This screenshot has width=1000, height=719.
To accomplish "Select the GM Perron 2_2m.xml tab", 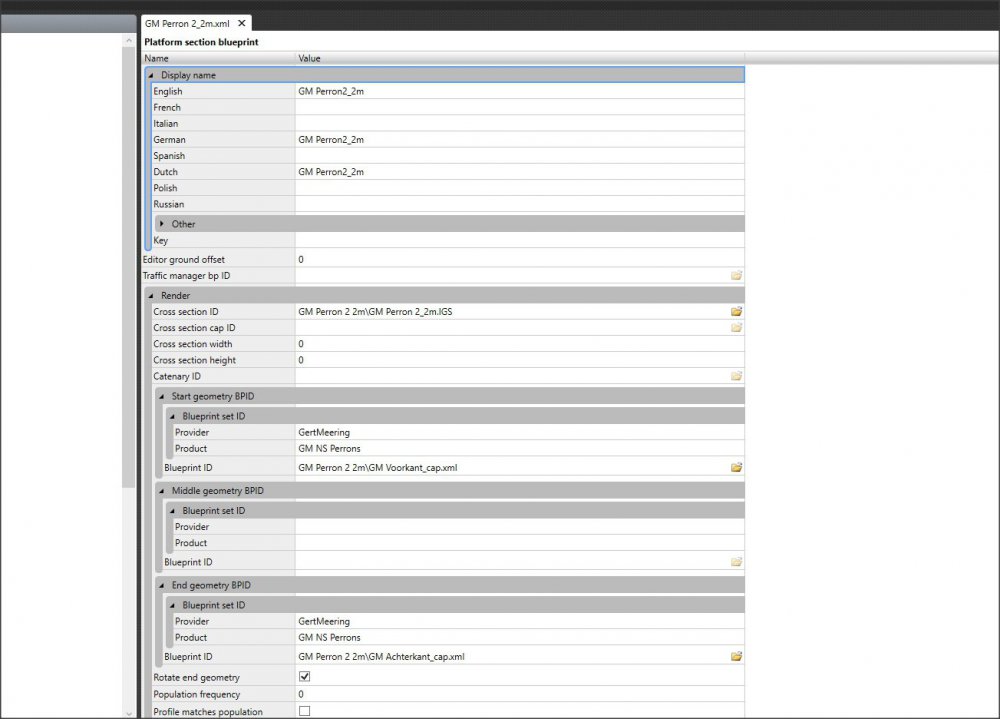I will point(188,22).
